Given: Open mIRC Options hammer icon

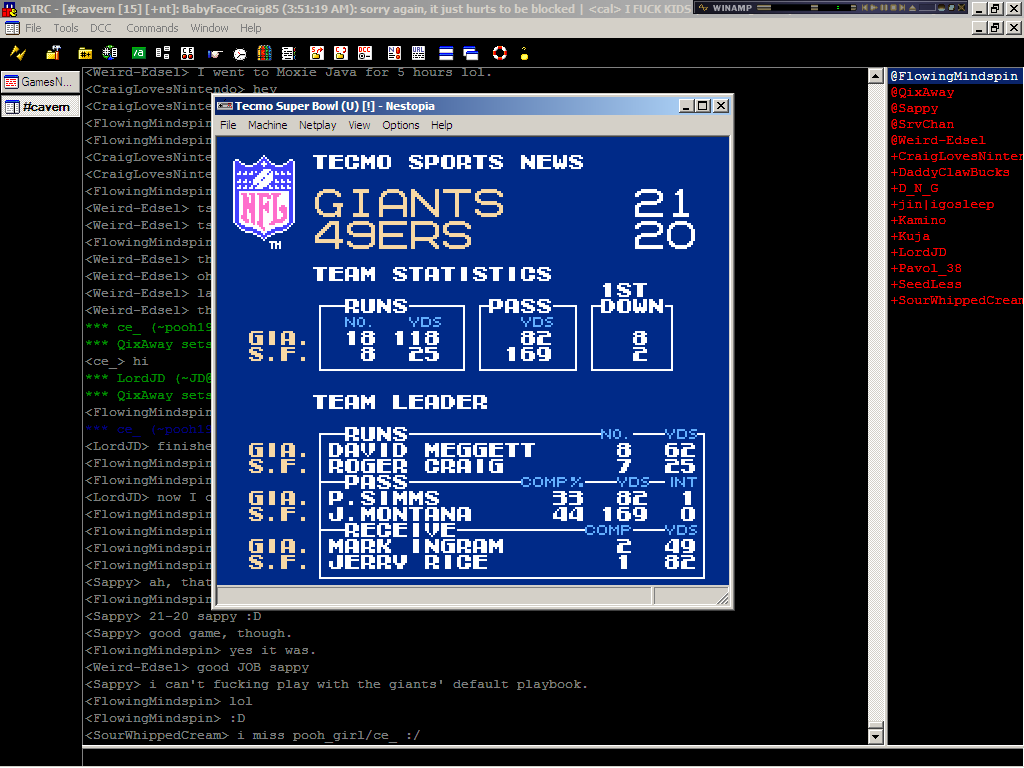Looking at the screenshot, I should [x=52, y=53].
